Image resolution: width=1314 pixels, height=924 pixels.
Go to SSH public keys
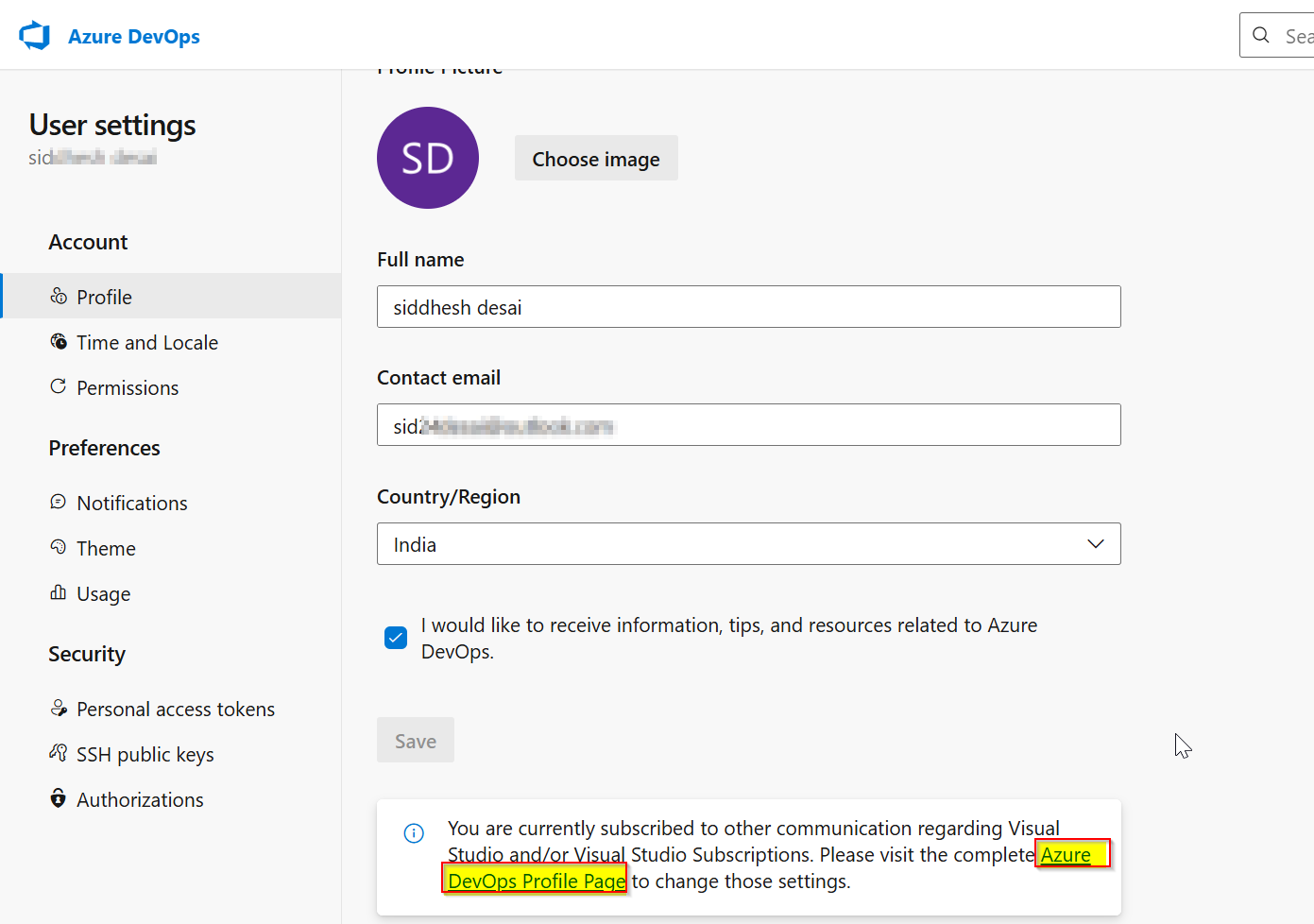[x=171, y=754]
